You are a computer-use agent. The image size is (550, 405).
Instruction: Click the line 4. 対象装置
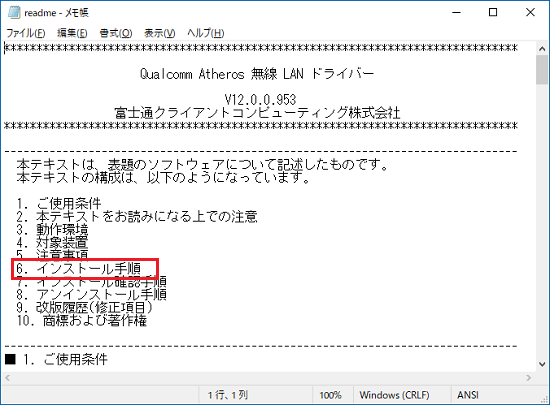coord(52,243)
